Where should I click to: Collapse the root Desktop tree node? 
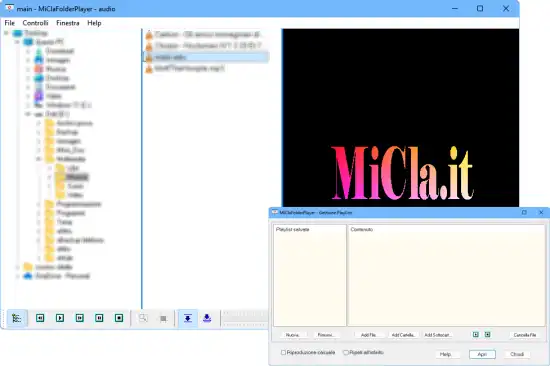tap(6, 33)
